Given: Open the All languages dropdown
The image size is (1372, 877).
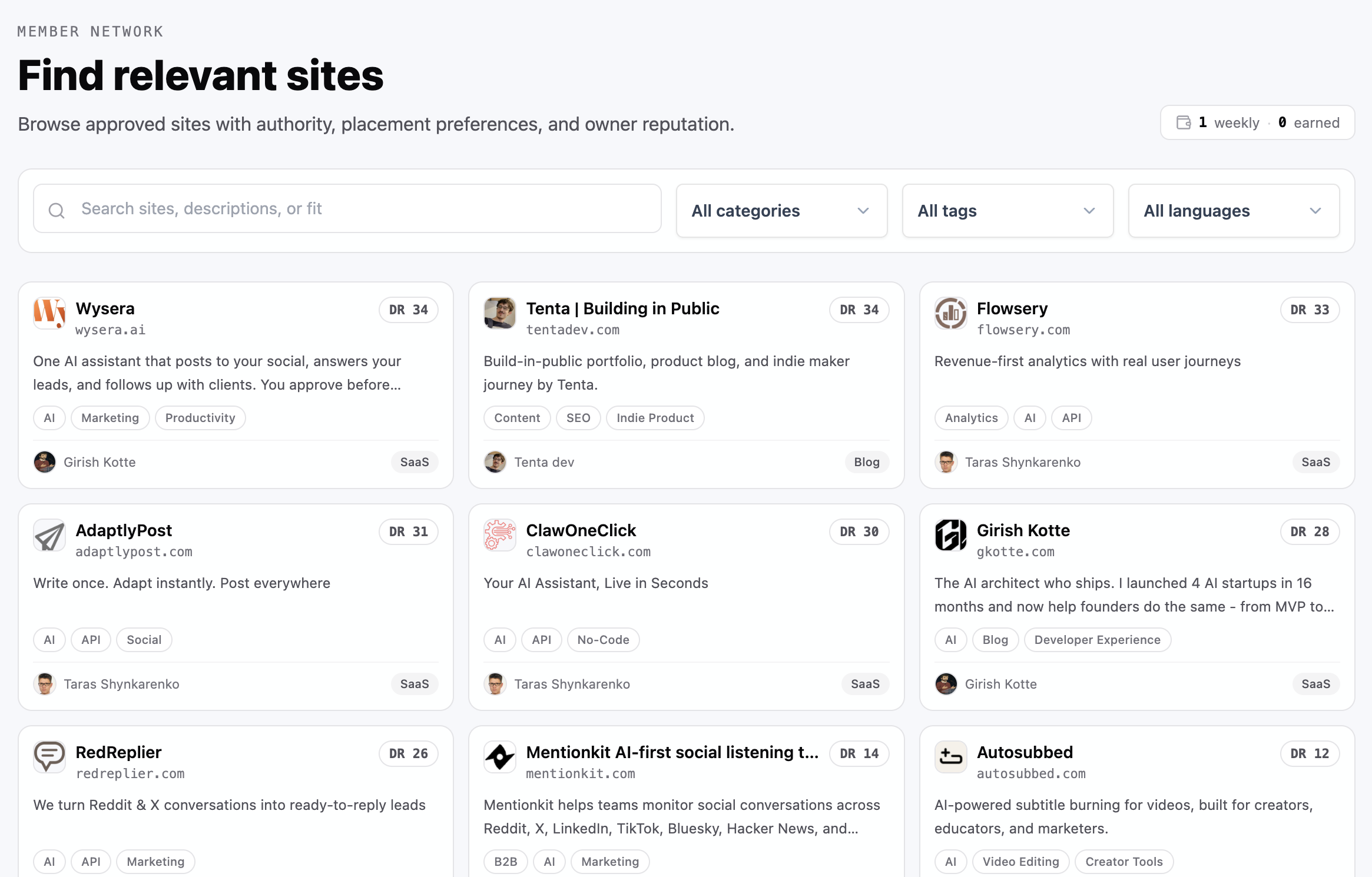Looking at the screenshot, I should tap(1234, 211).
